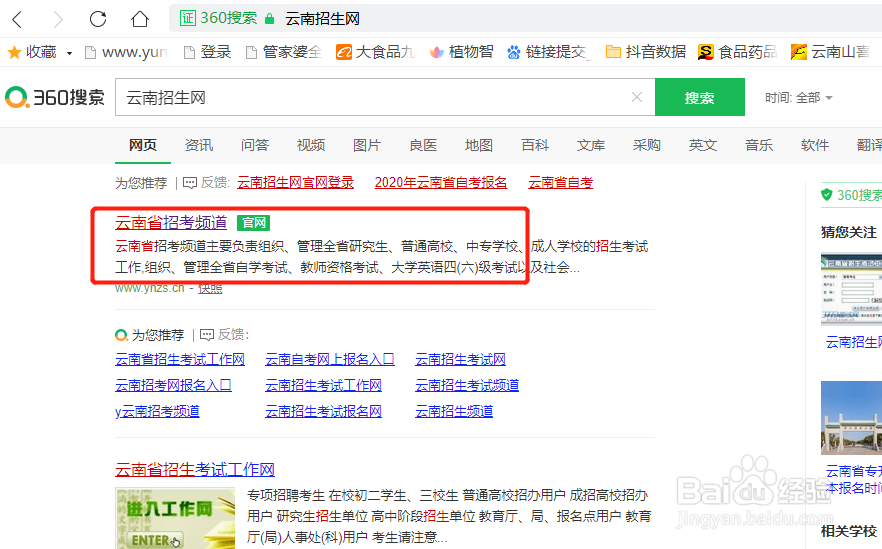The image size is (882, 549).
Task: Open suggestion 云南招生网官网登录
Action: [295, 182]
